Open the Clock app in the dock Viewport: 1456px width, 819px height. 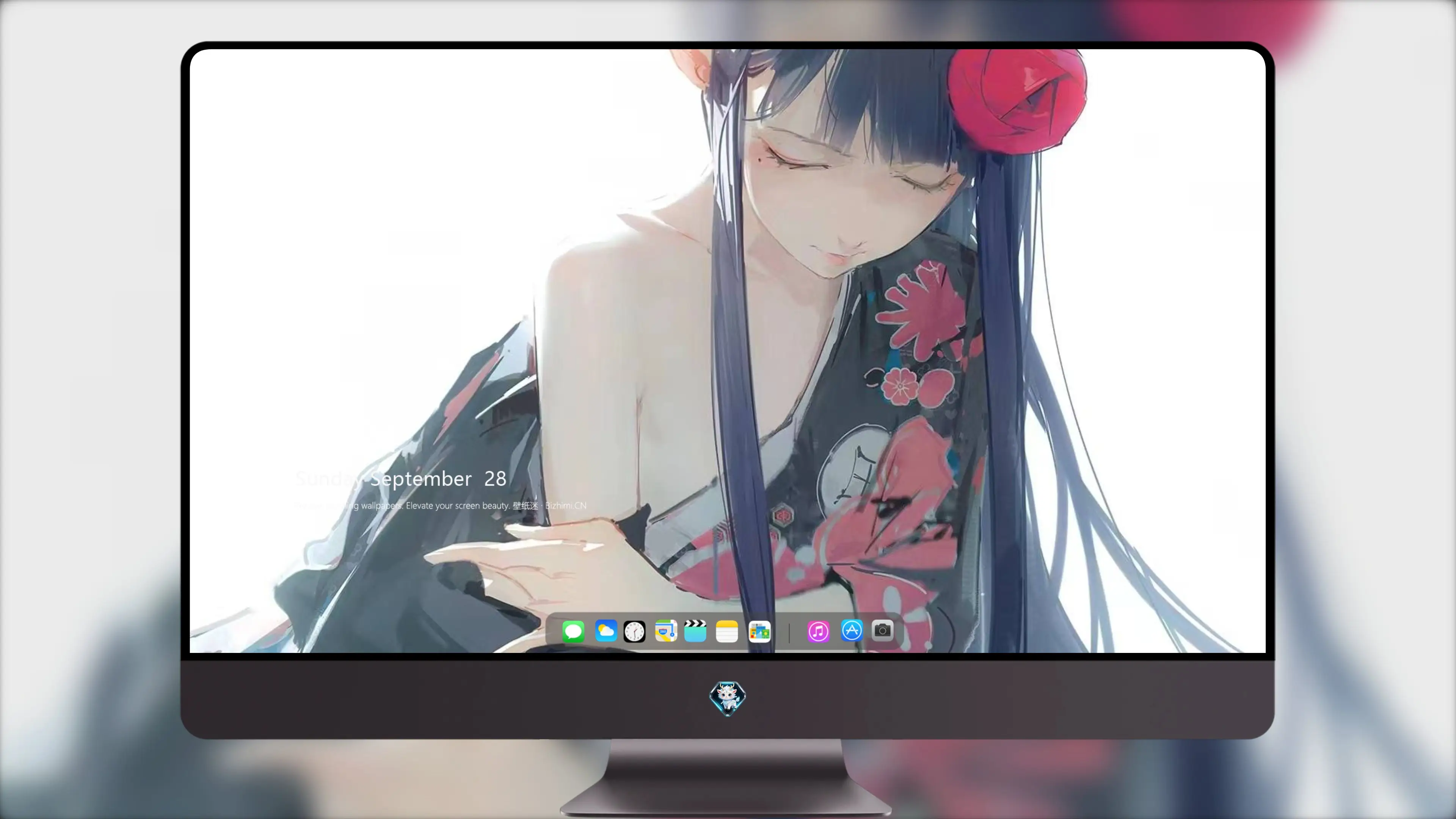coord(634,631)
